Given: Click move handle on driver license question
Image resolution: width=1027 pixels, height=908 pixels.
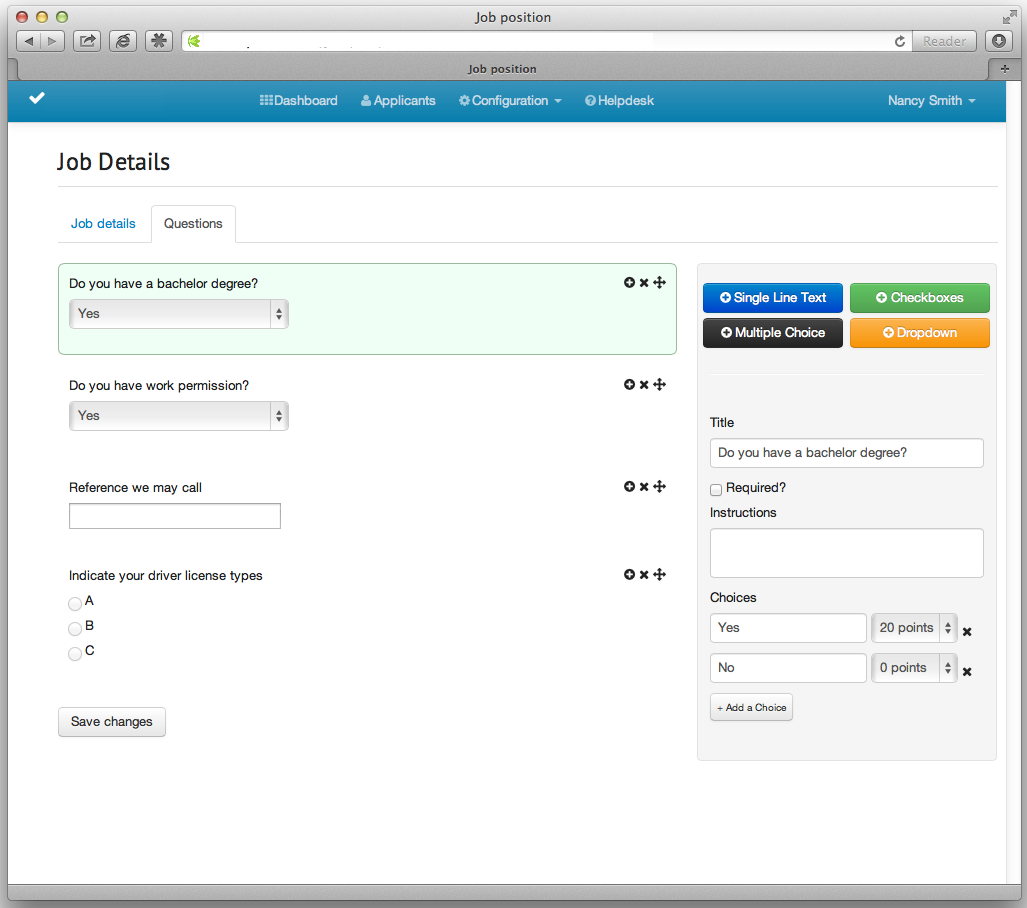Looking at the screenshot, I should [660, 575].
